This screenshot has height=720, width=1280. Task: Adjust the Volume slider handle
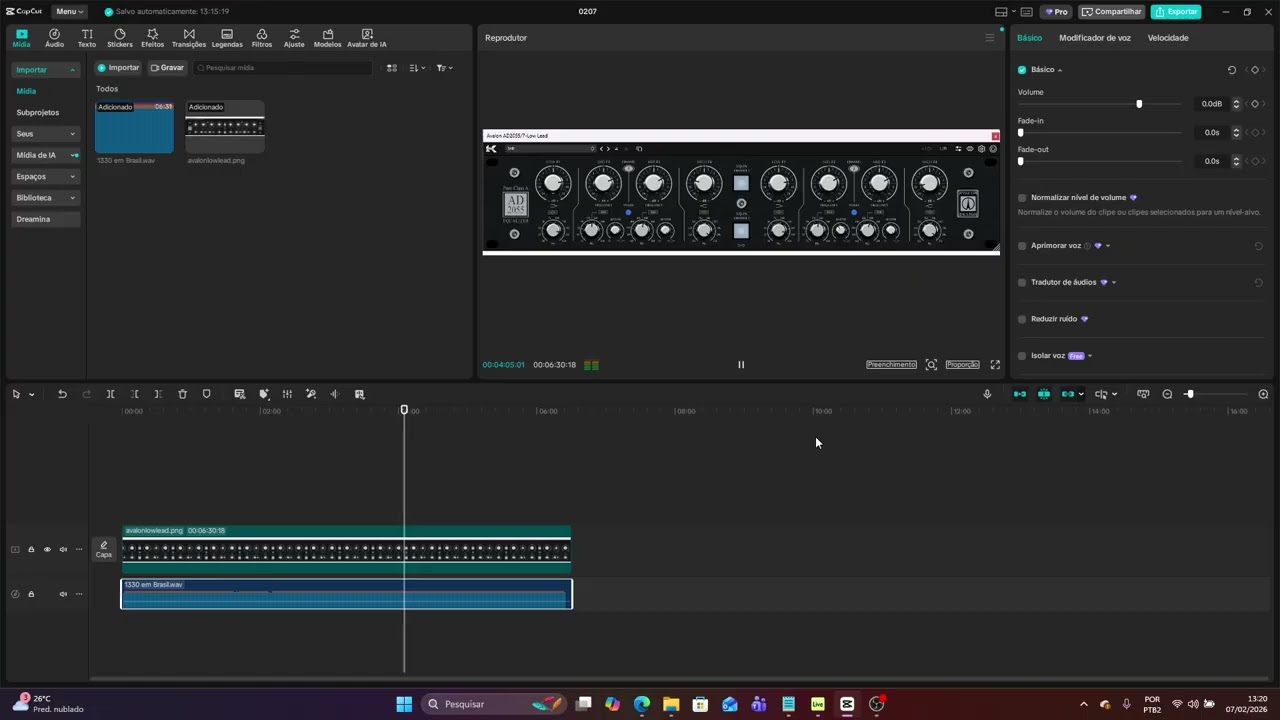[x=1139, y=104]
